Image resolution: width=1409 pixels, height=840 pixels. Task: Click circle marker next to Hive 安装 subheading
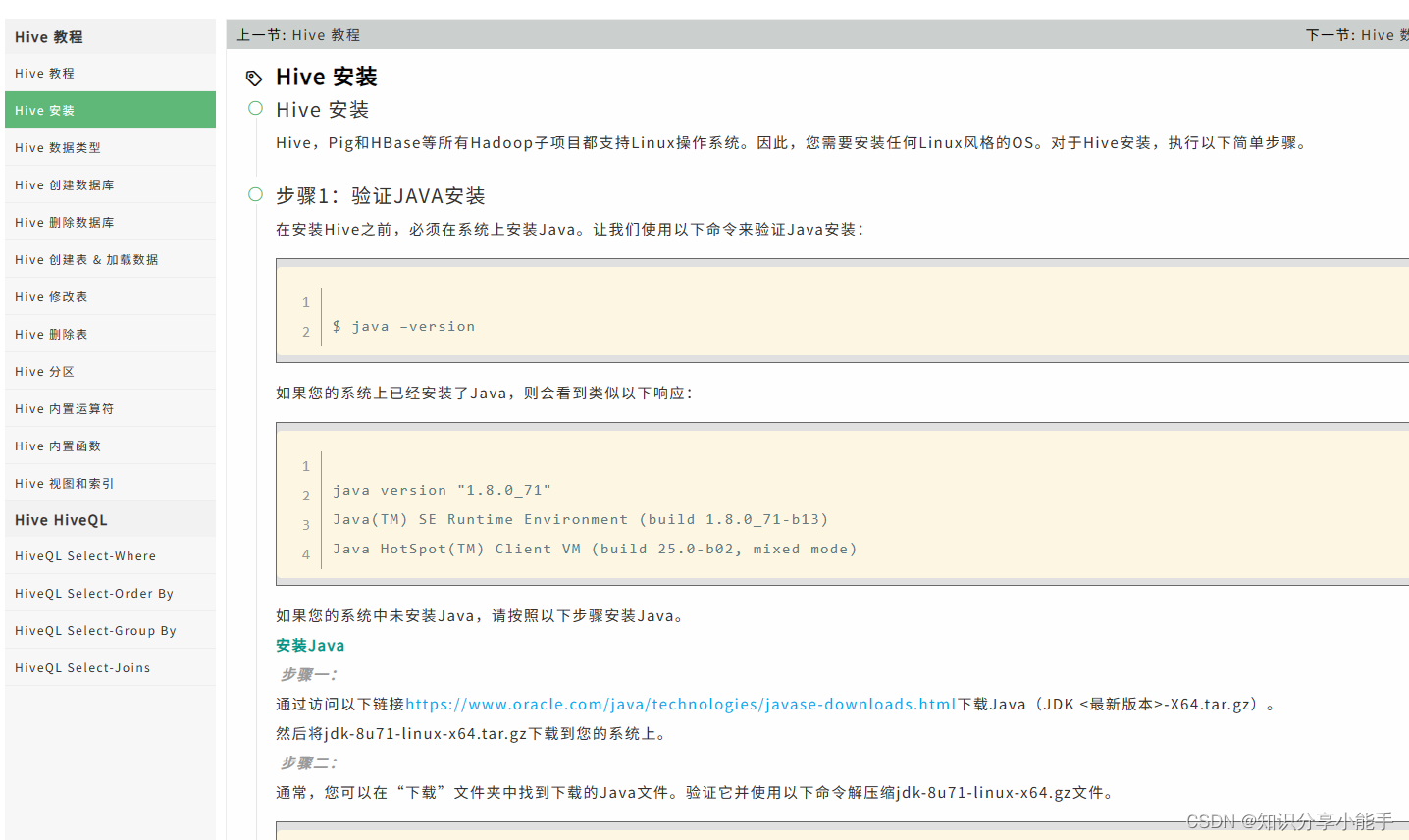click(255, 108)
